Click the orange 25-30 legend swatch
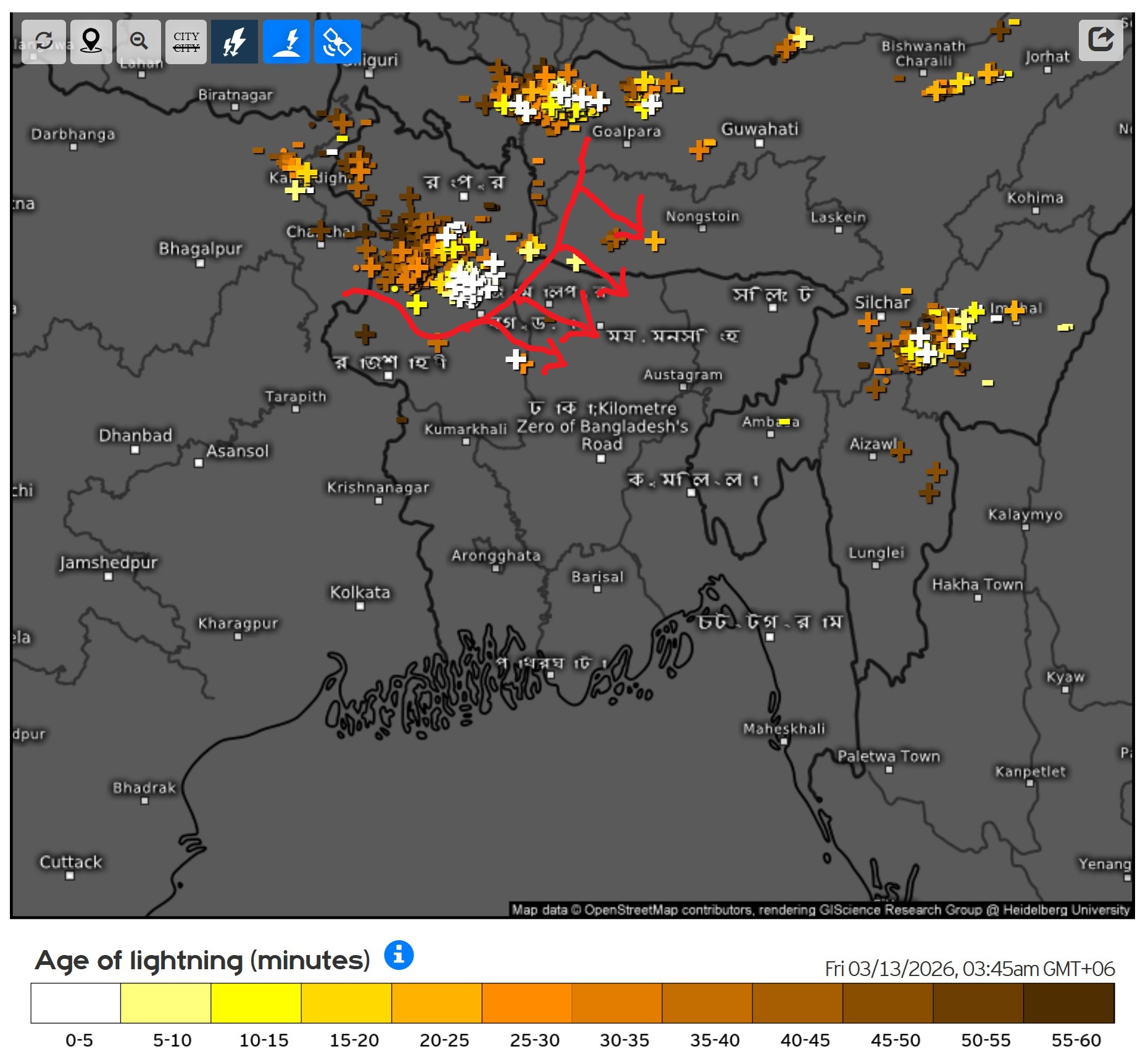 526,1003
